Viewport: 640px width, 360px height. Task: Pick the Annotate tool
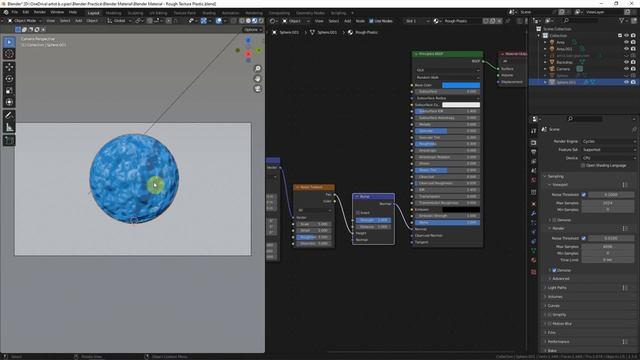(9, 116)
